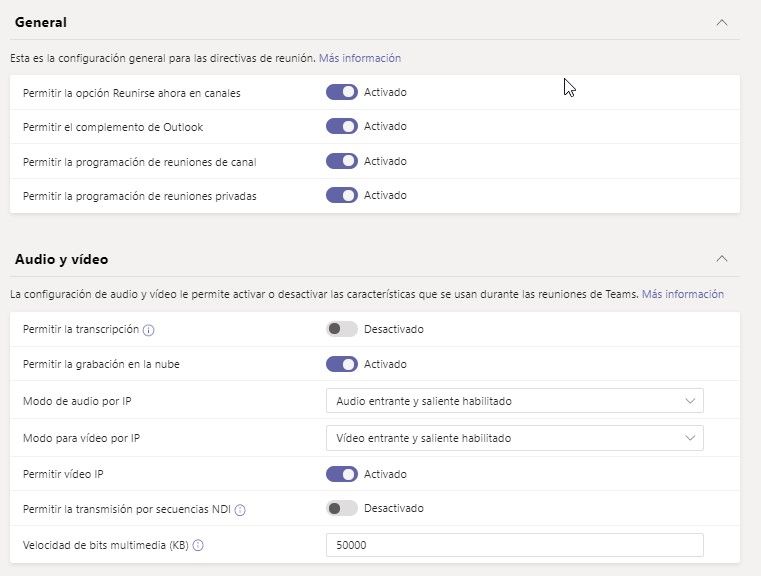Click label Permitir el complemento de Outlook
The image size is (761, 576).
click(x=113, y=127)
